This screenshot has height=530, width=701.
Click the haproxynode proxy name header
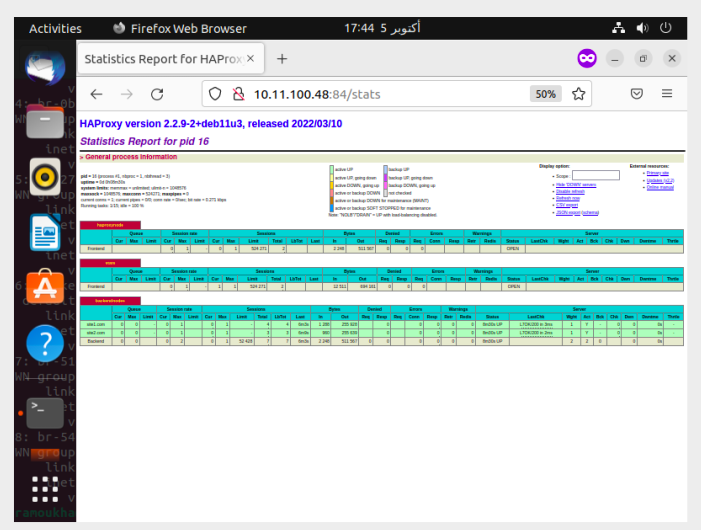(110, 225)
